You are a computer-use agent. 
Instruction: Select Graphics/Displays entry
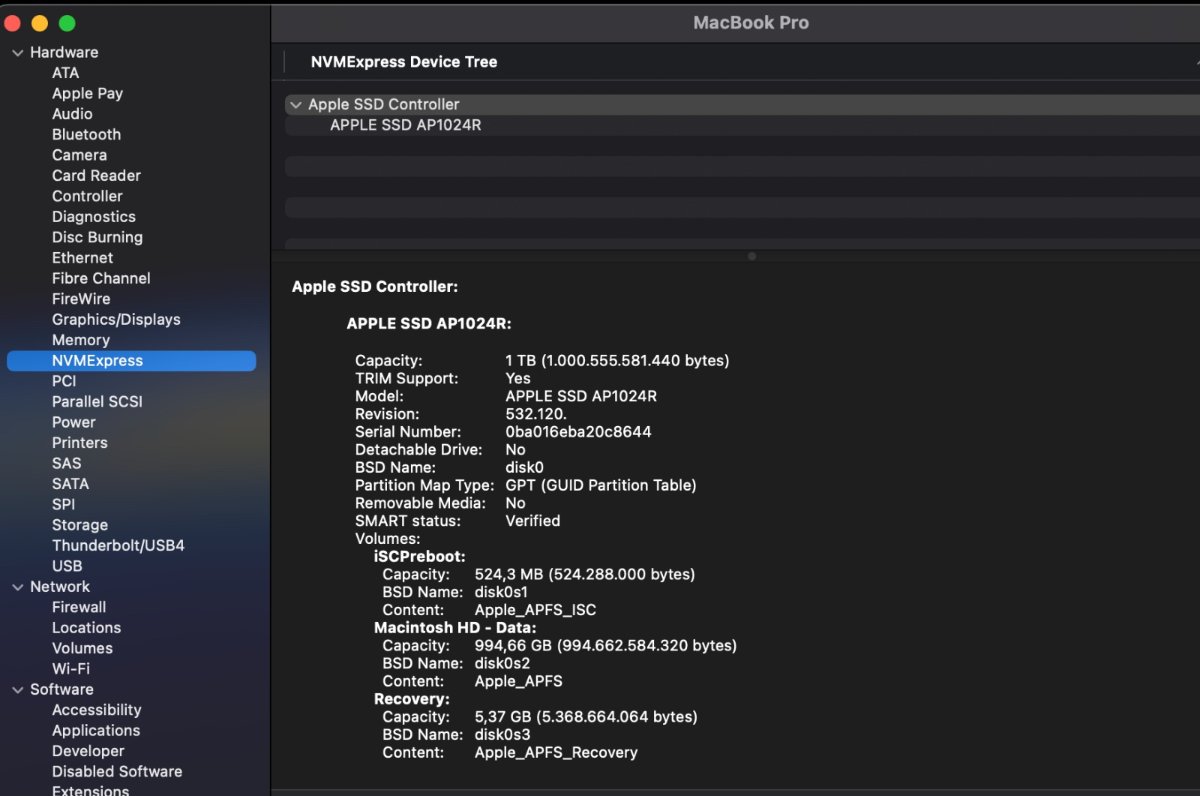pos(116,320)
